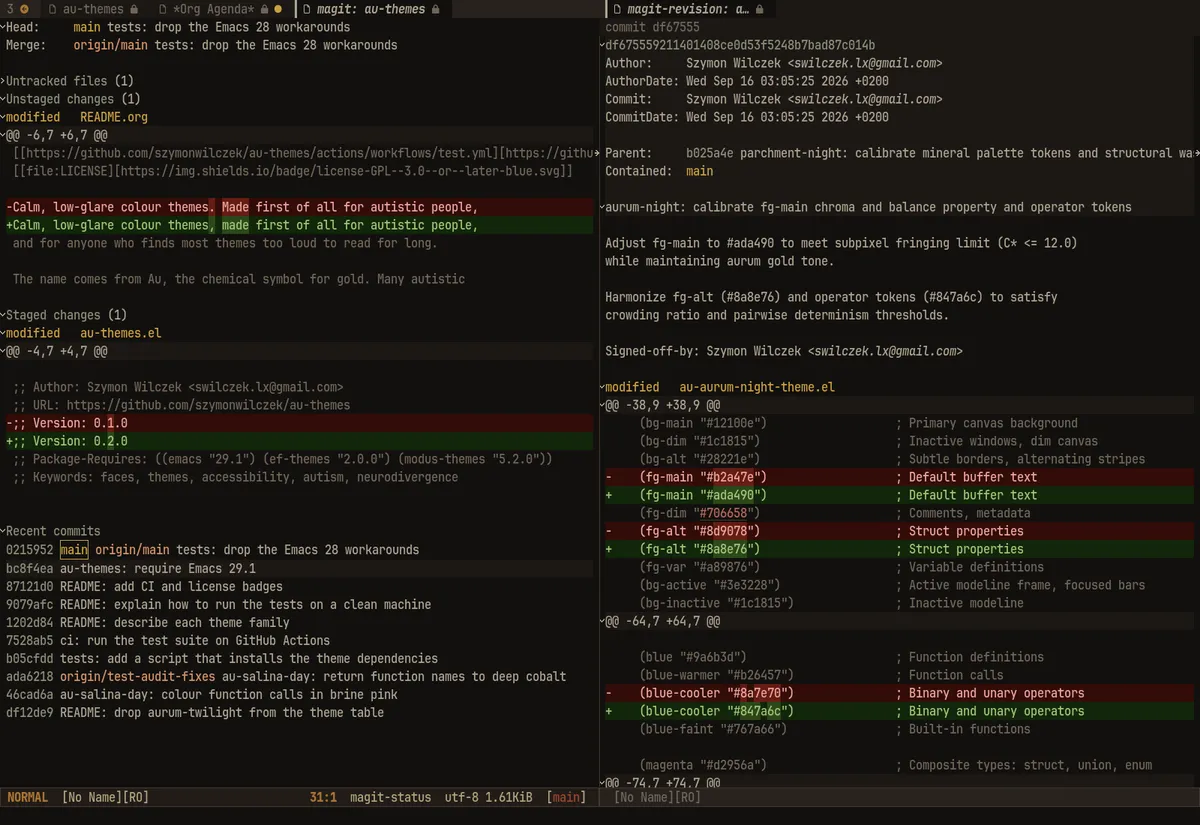The height and width of the screenshot is (825, 1200).
Task: Click the [main] branch indicator in modeline
Action: (567, 797)
